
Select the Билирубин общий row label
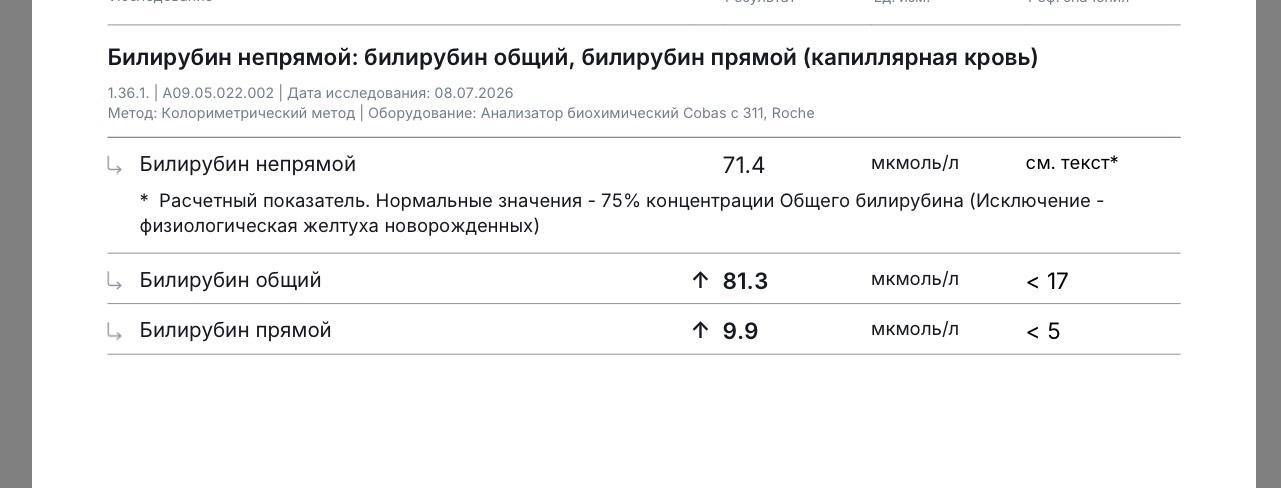tap(230, 280)
